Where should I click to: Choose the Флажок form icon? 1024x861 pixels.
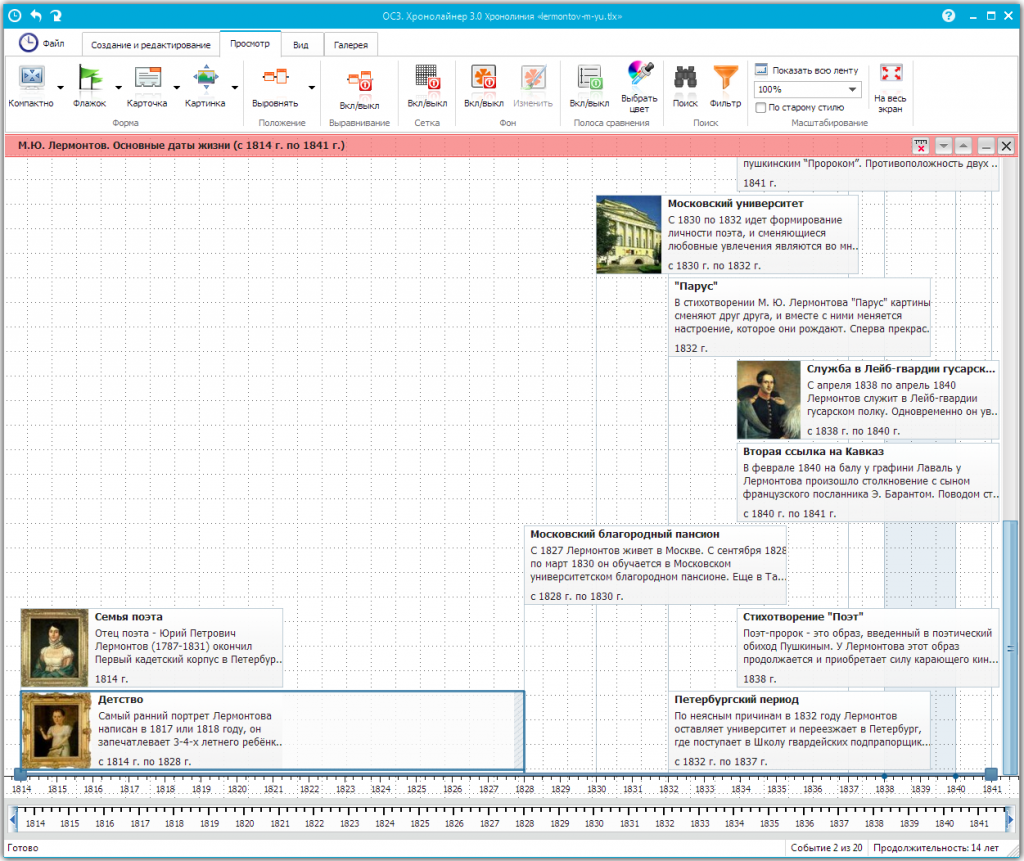(90, 80)
